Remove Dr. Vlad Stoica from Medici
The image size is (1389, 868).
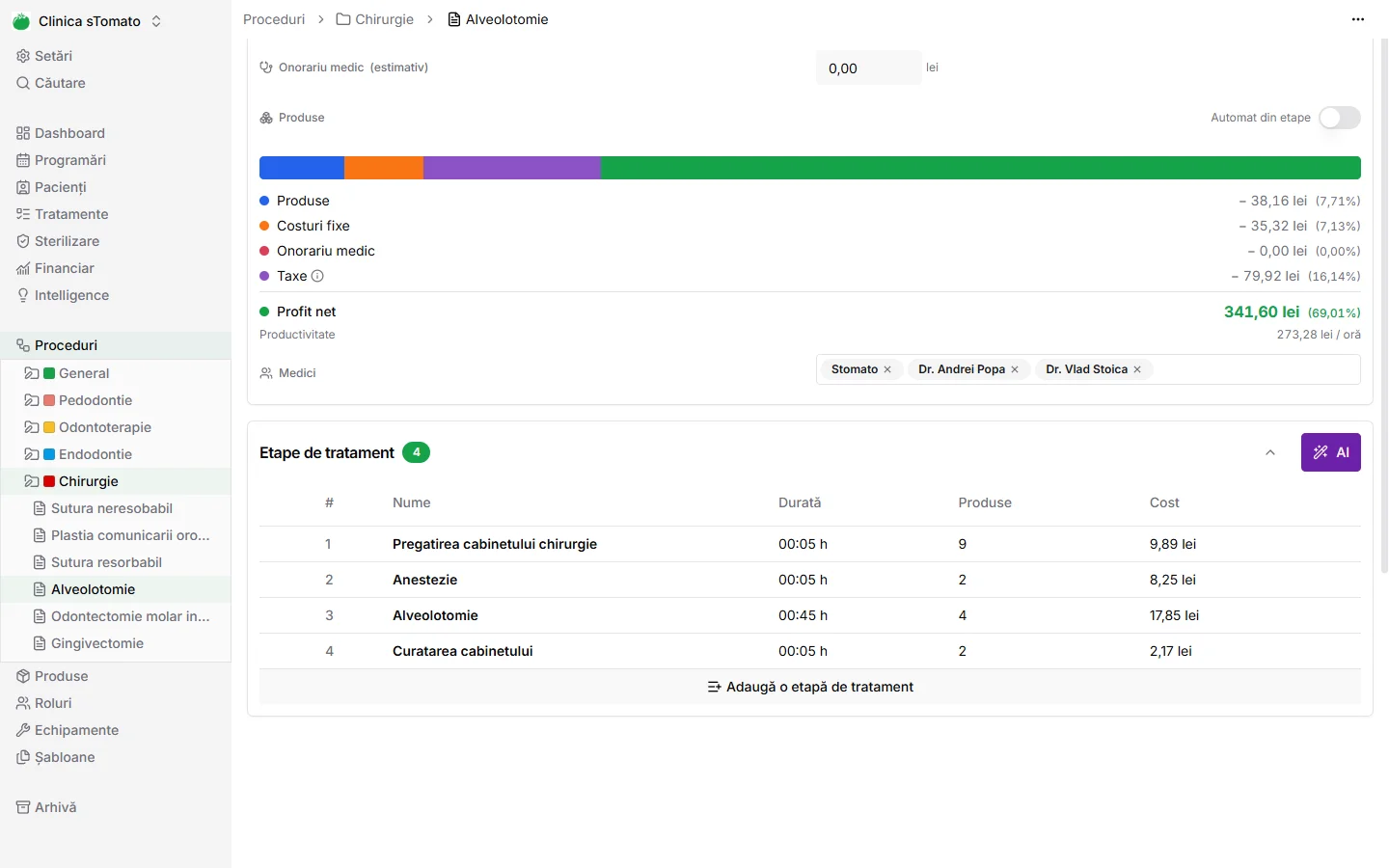point(1137,369)
